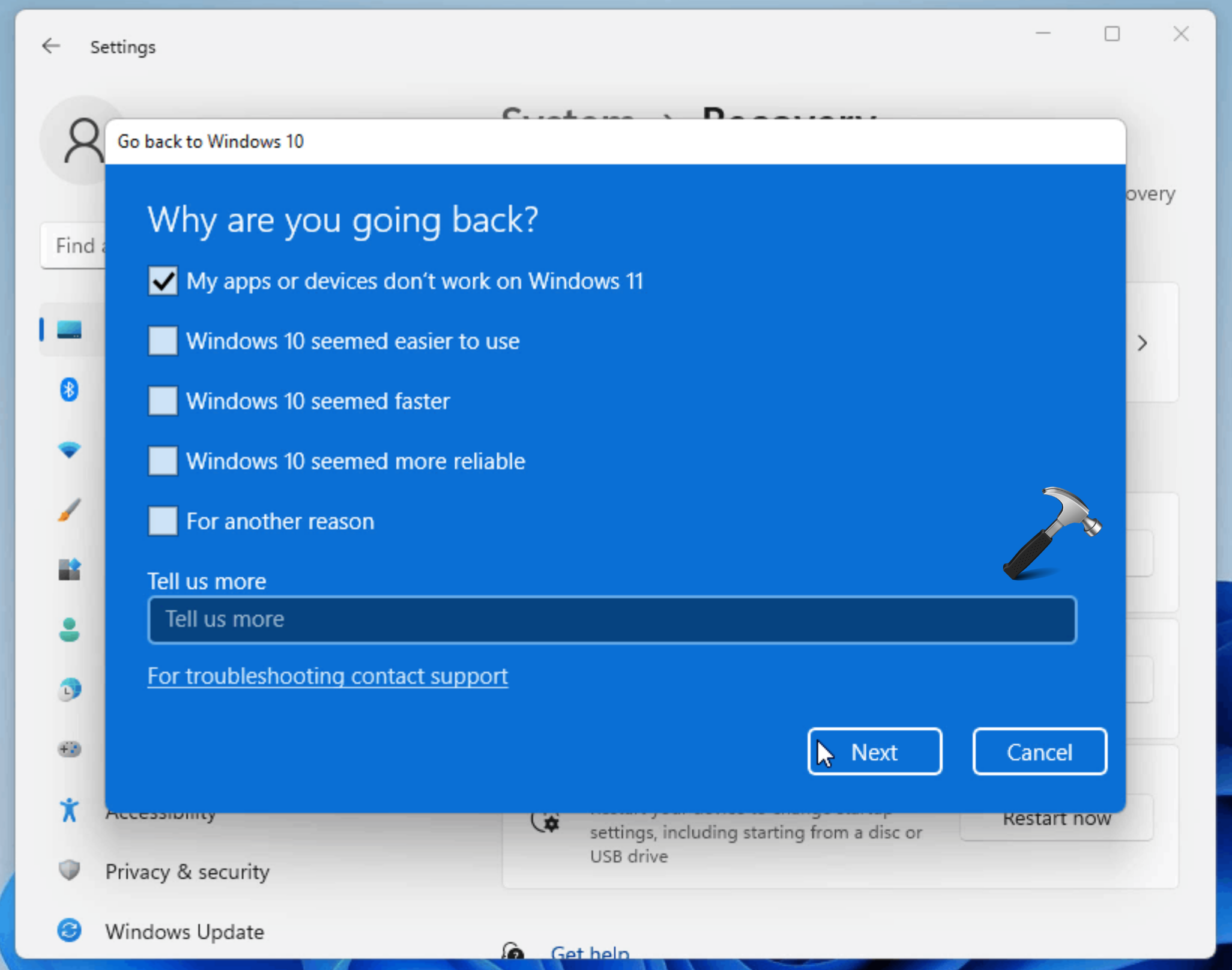Screen dimensions: 1232x970
Task: Open Gaming using the controller icon
Action: coord(70,749)
